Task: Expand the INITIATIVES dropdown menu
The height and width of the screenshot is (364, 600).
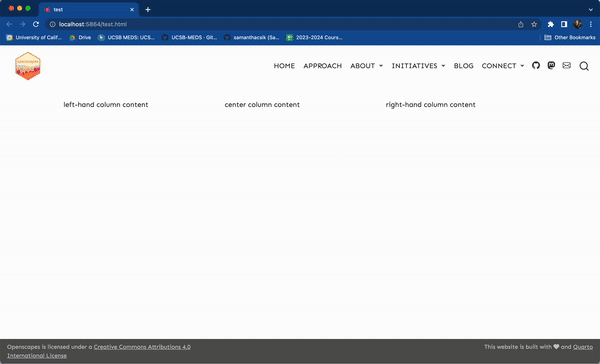Action: point(418,66)
